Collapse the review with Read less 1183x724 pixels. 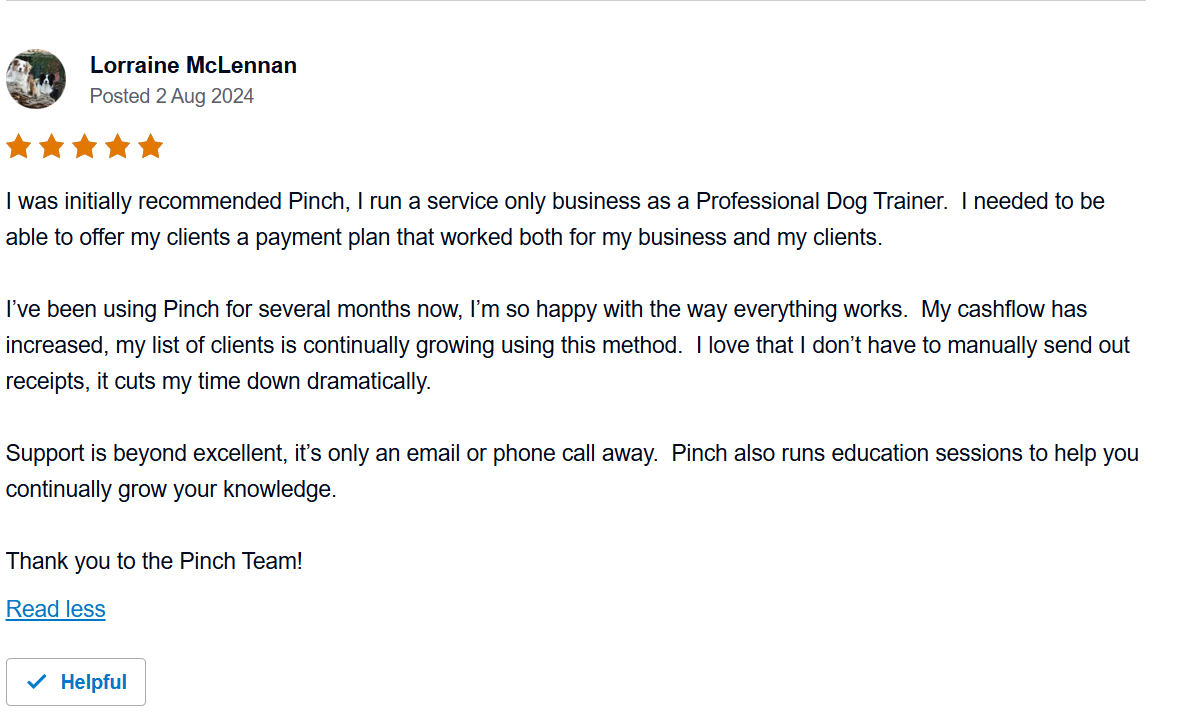point(56,609)
